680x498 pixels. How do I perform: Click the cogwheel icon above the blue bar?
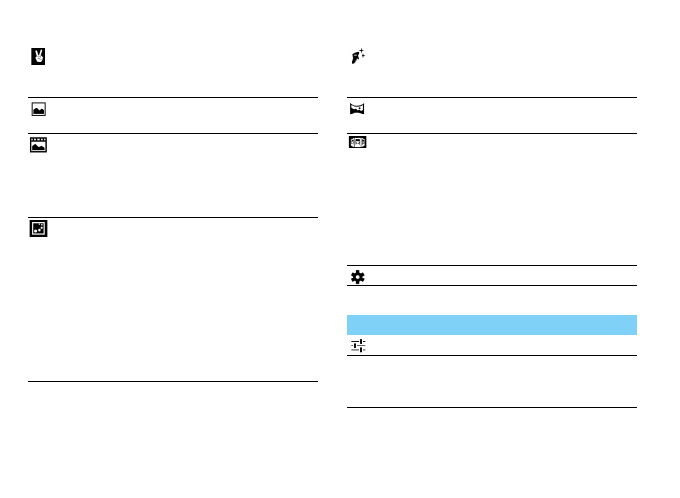(x=357, y=276)
